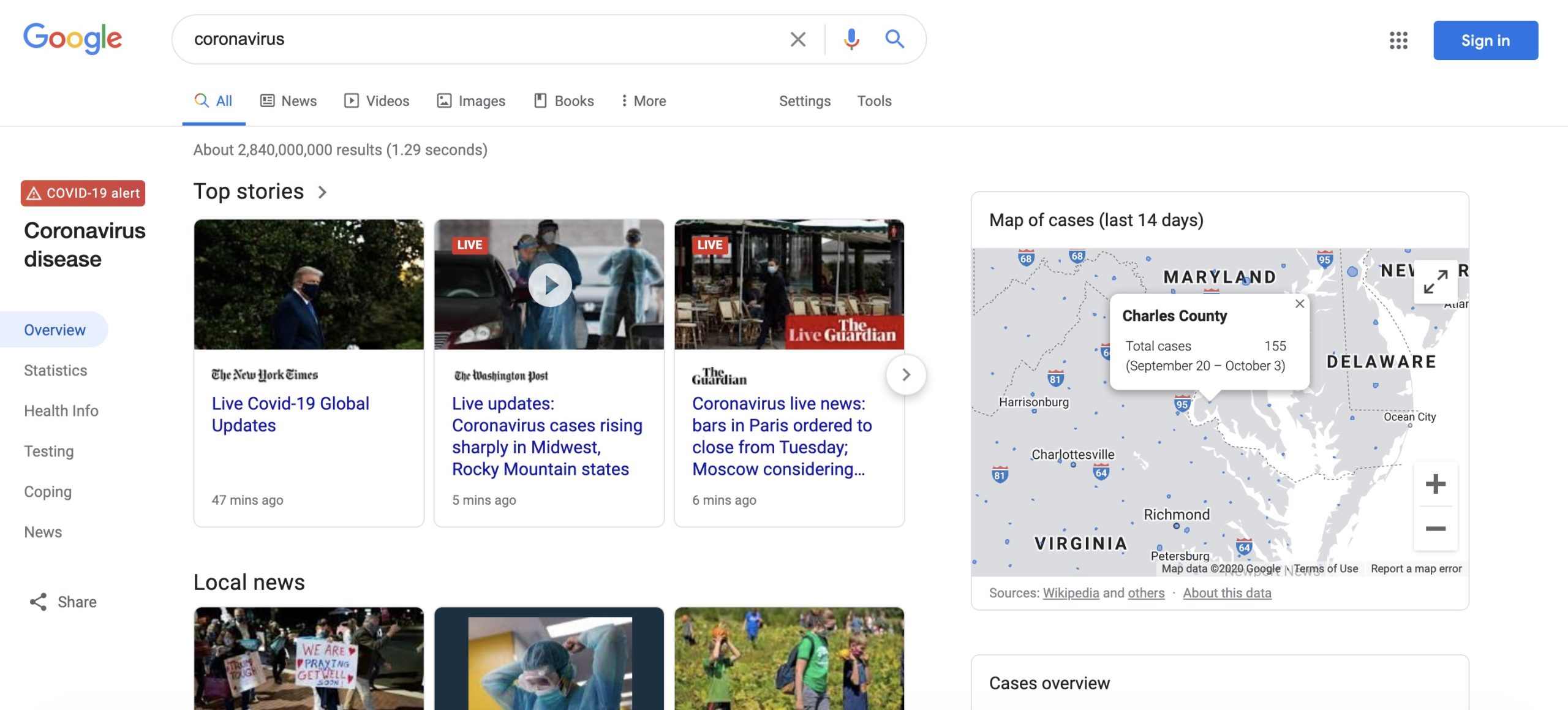Click the Sign in button
1568x710 pixels.
(1485, 40)
